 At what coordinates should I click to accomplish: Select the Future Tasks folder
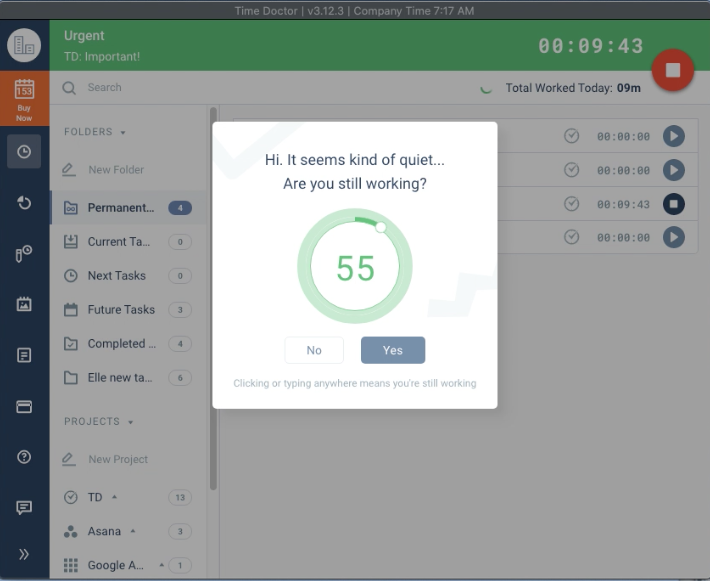pos(128,310)
